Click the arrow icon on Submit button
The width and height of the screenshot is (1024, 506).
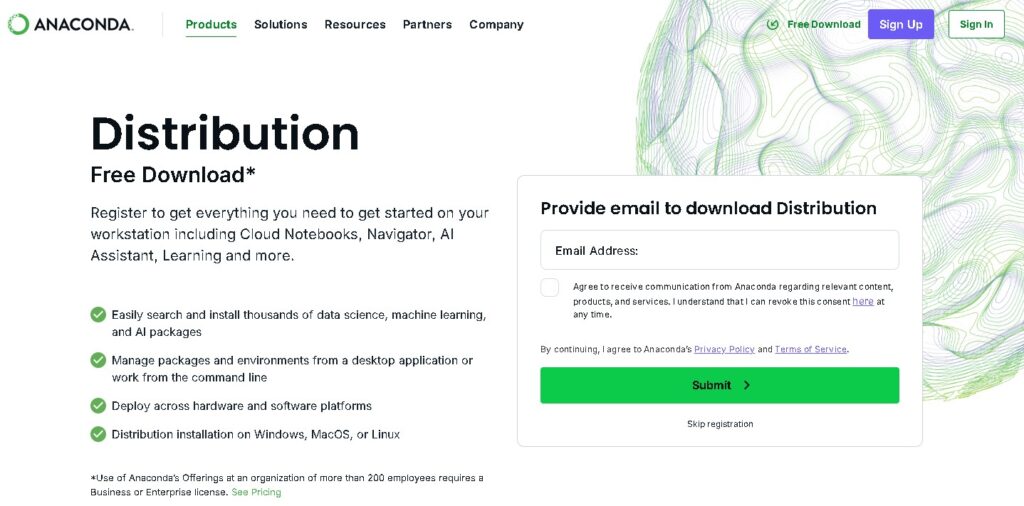[747, 385]
